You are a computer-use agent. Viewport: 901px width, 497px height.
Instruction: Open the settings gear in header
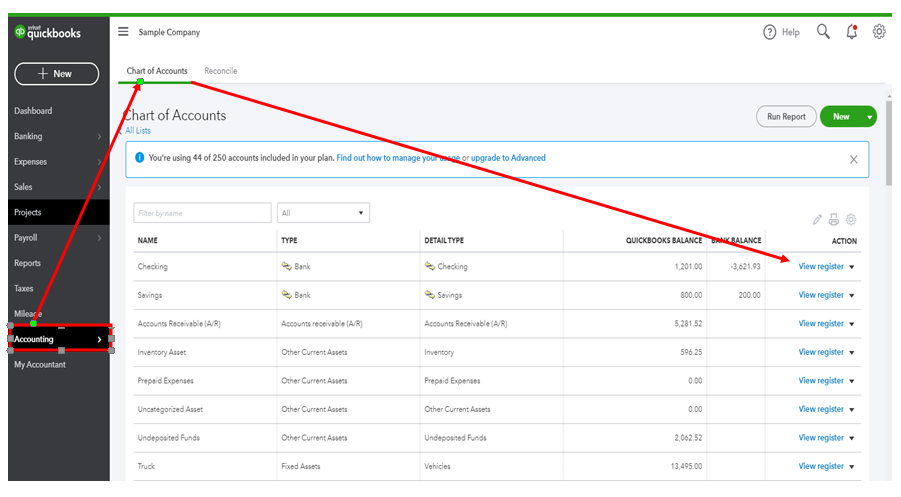[x=879, y=32]
